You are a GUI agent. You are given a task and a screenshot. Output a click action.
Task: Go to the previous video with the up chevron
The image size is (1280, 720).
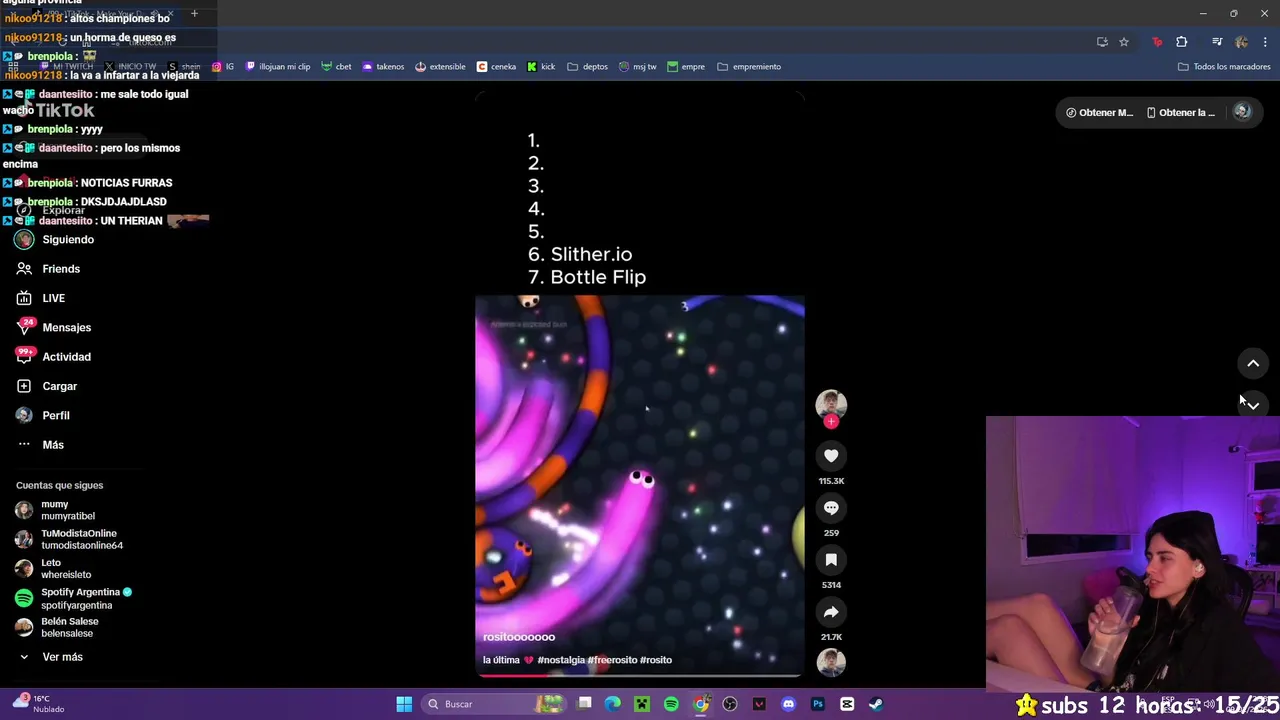coord(1253,364)
